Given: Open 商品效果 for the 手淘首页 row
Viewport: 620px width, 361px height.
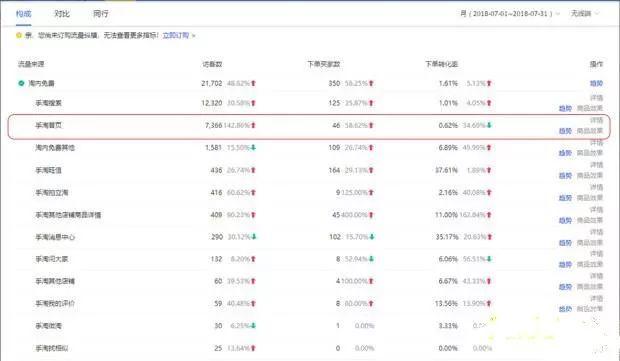Looking at the screenshot, I should pos(590,131).
